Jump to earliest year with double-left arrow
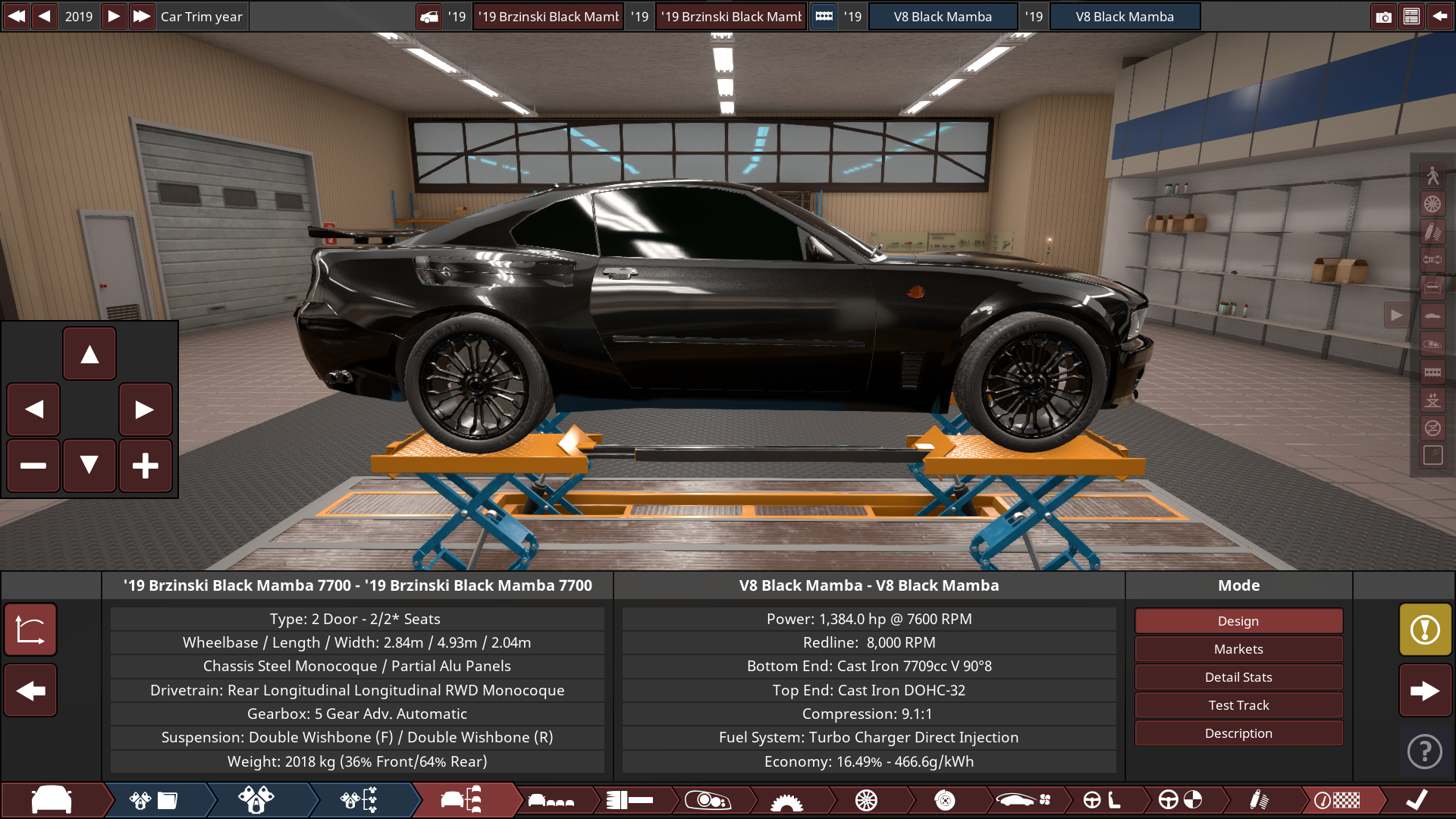The width and height of the screenshot is (1456, 819). point(16,16)
